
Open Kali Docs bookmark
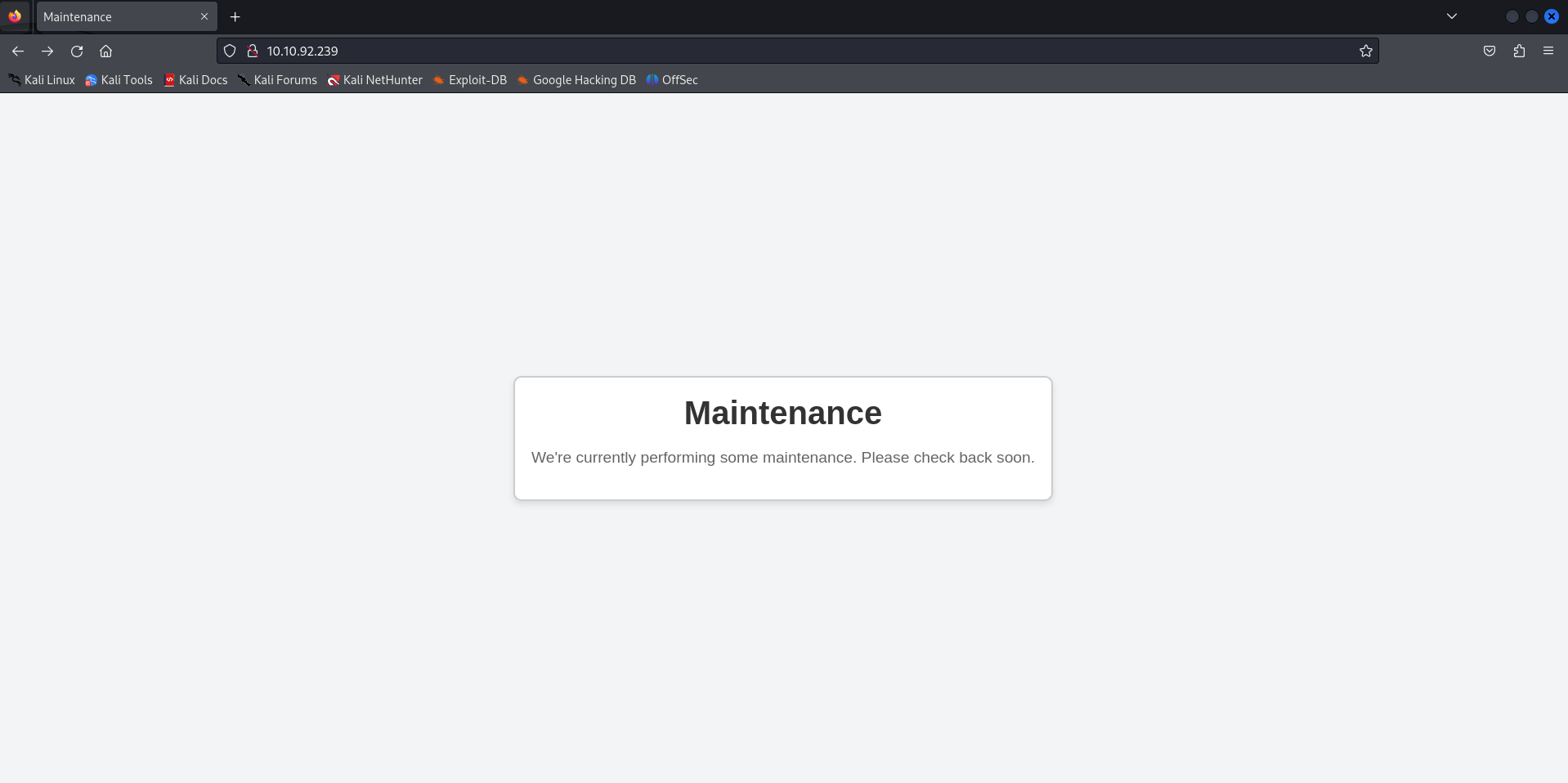coord(196,80)
